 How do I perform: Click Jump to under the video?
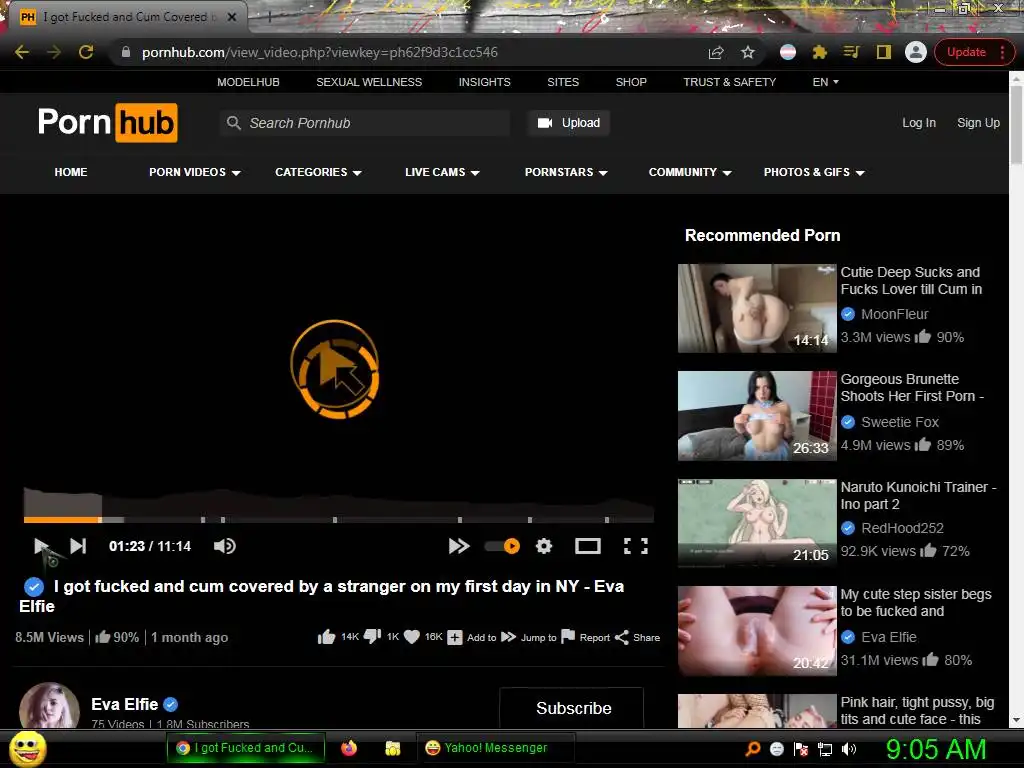[528, 637]
